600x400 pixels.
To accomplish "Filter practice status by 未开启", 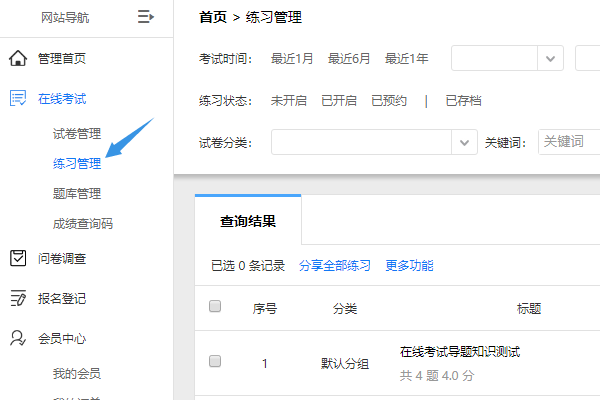I will click(x=289, y=101).
